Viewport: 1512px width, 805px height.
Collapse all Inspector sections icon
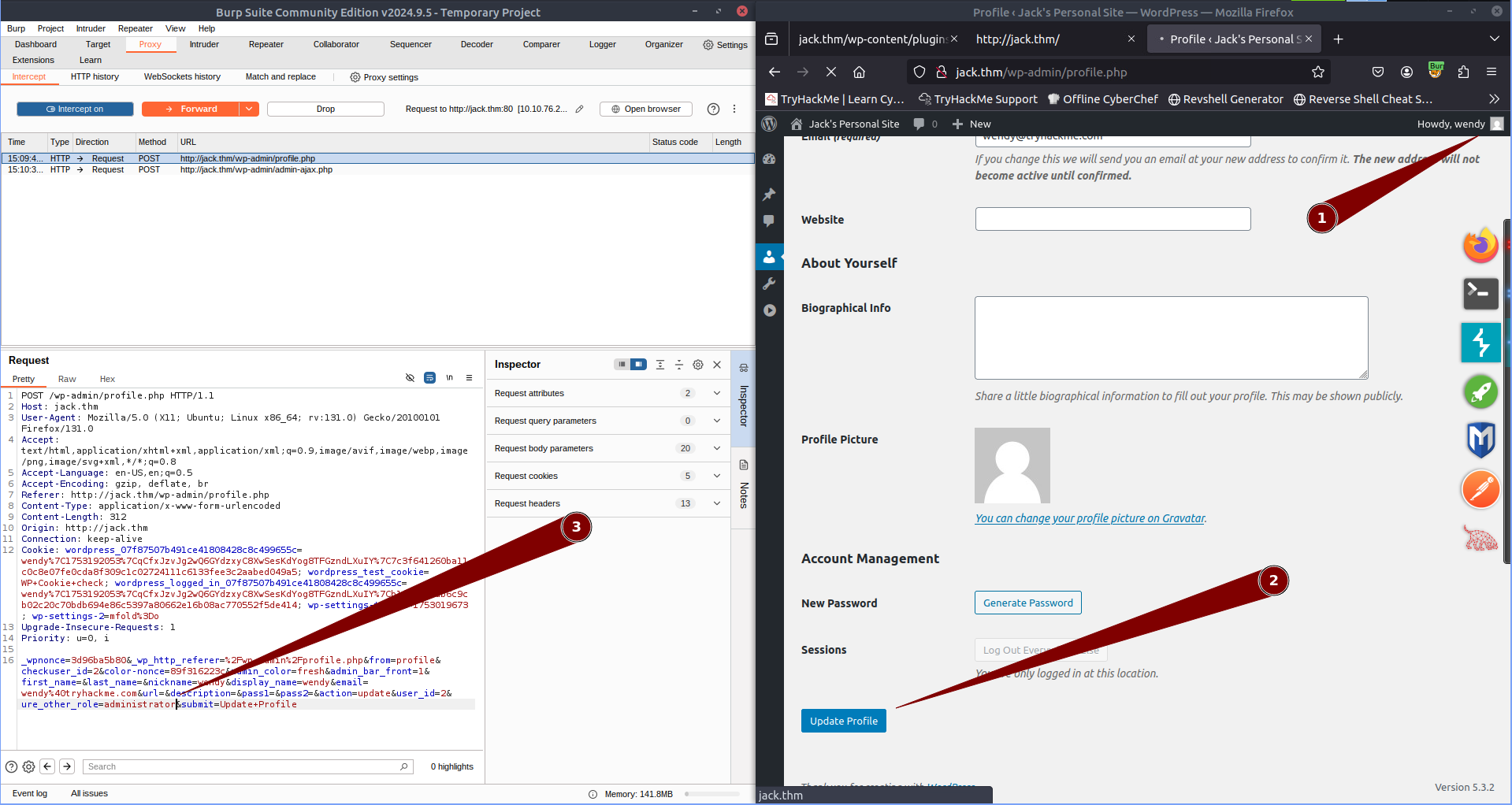[679, 365]
